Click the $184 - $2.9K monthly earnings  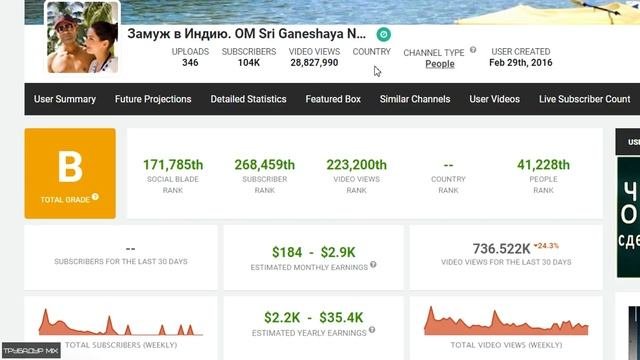click(313, 253)
